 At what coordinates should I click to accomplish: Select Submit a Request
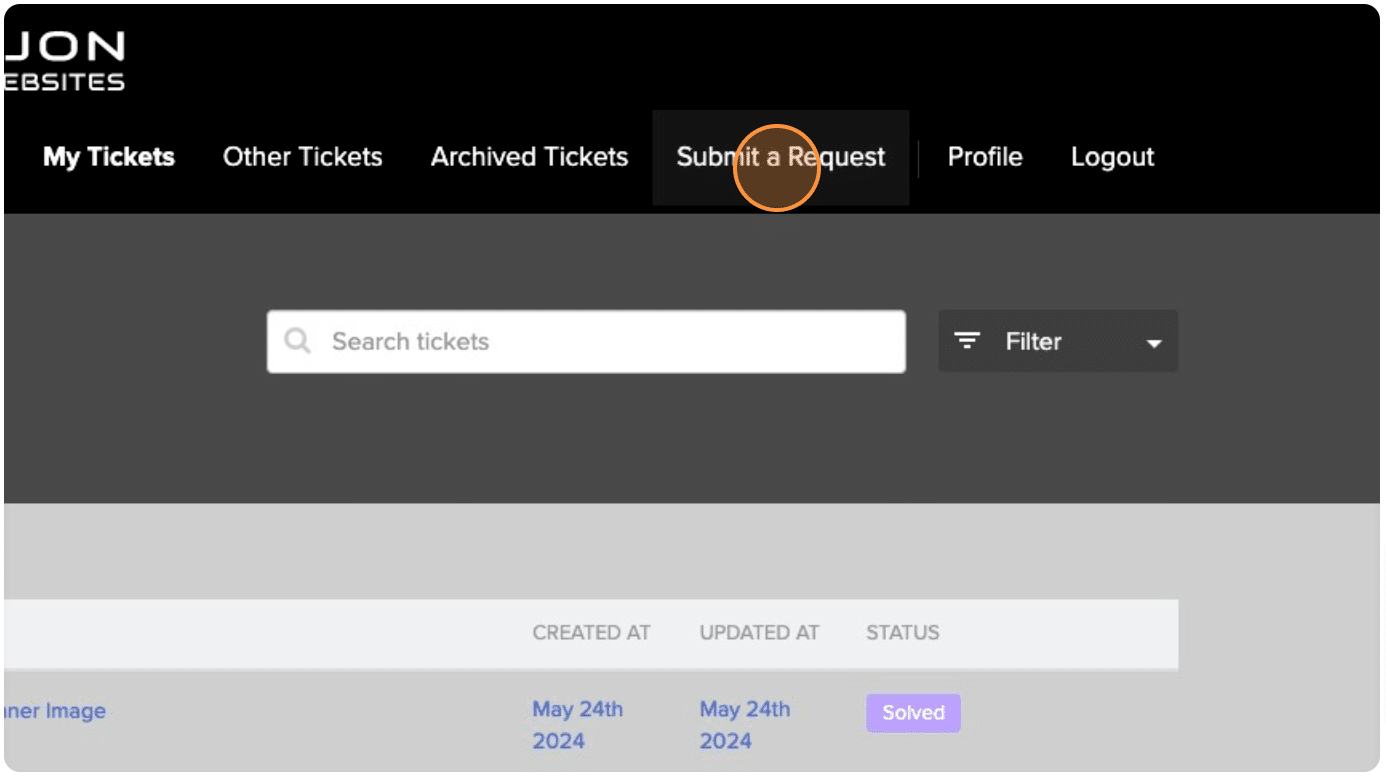[781, 157]
